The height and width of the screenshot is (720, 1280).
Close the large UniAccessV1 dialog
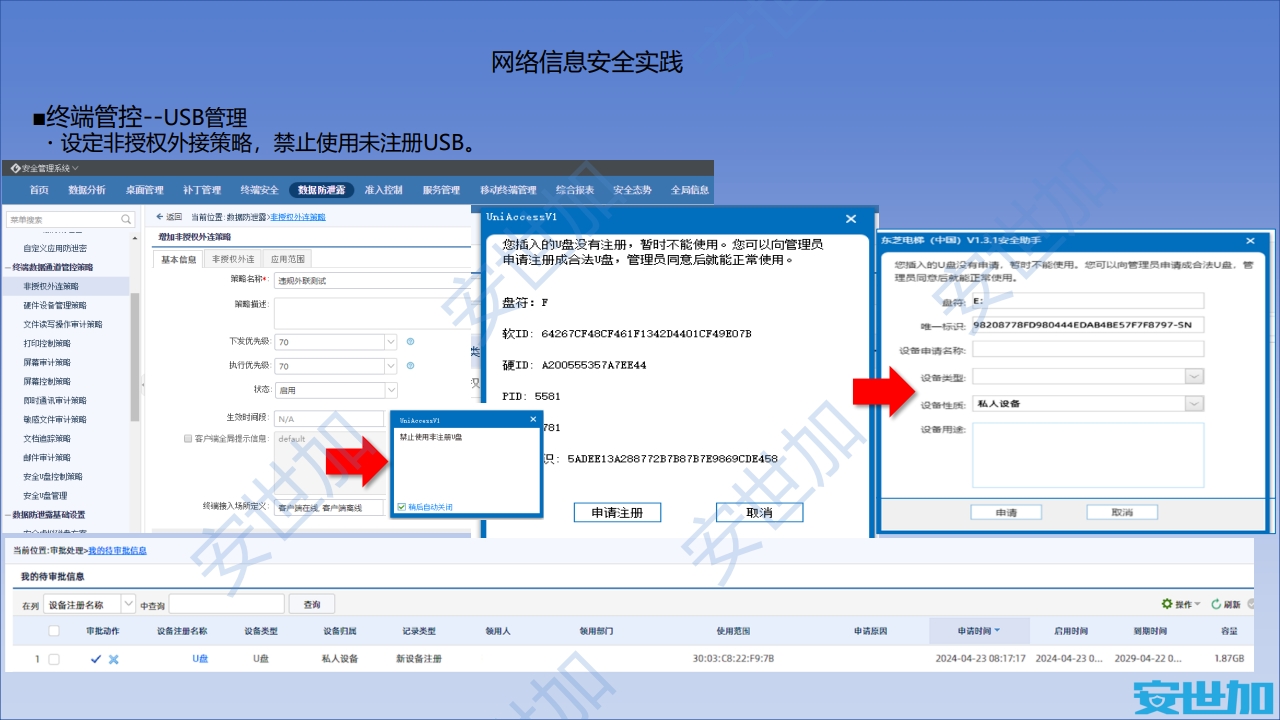851,218
